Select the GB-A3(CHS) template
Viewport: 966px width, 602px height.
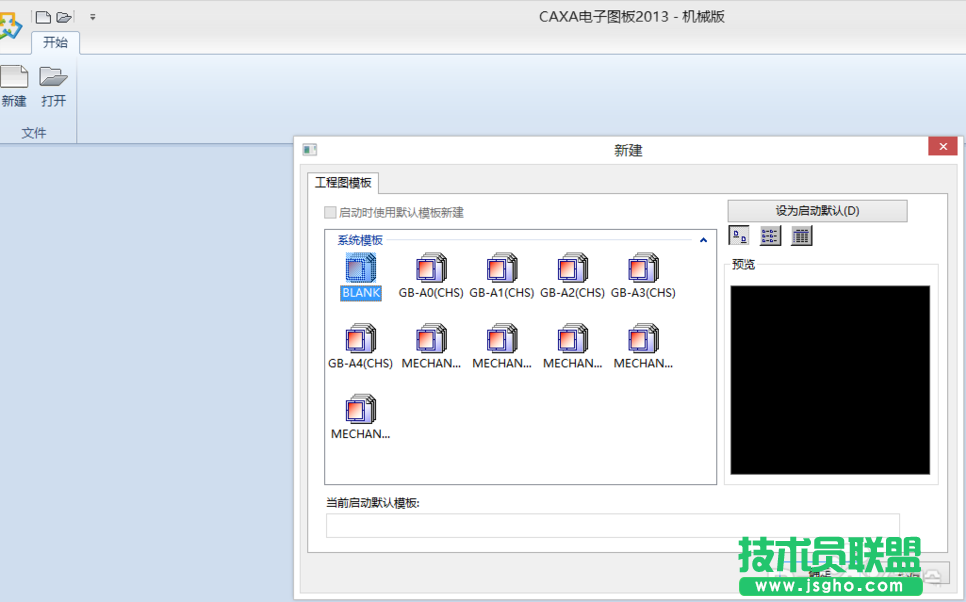pos(643,270)
